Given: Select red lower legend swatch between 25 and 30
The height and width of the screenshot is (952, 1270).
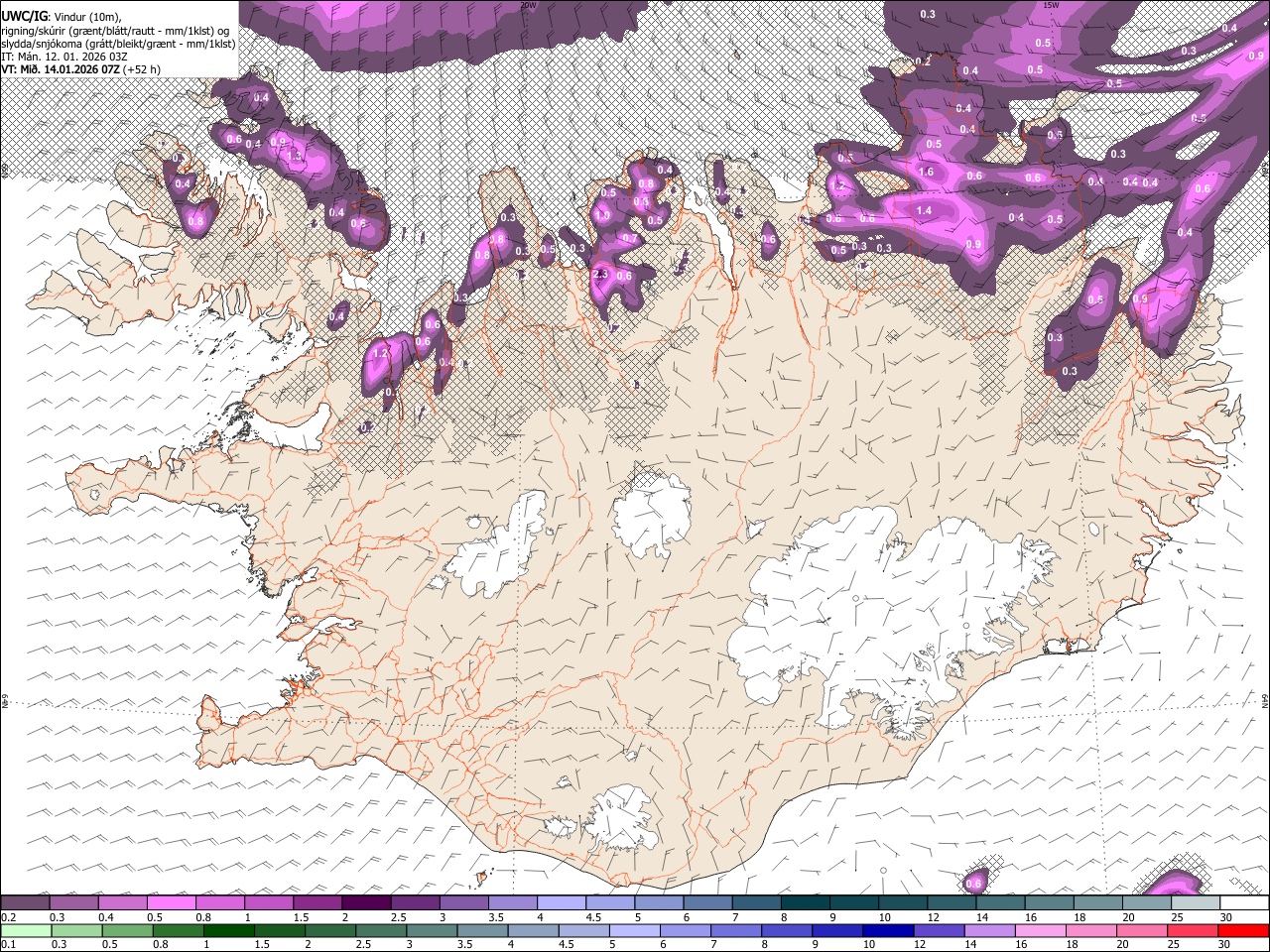Looking at the screenshot, I should tap(1193, 930).
